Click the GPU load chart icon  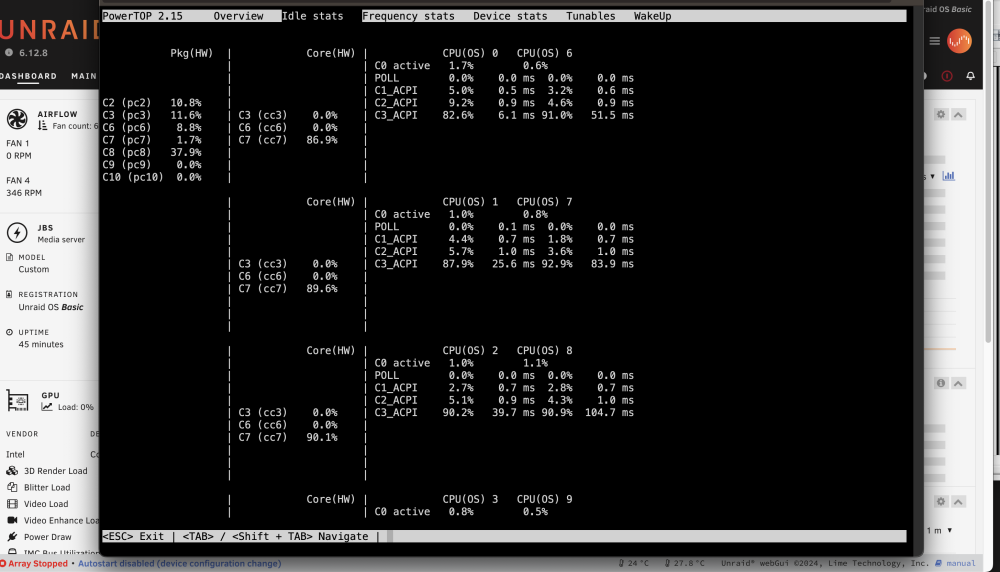[x=47, y=407]
